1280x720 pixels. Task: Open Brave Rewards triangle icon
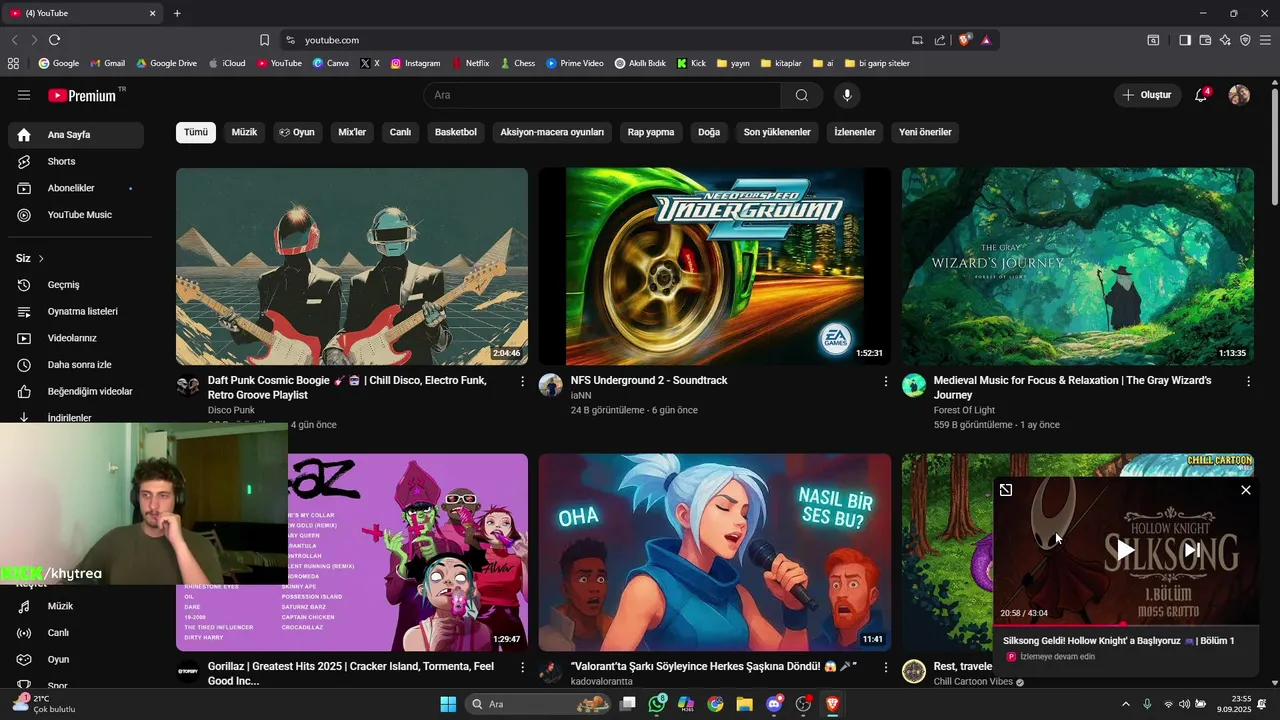986,40
